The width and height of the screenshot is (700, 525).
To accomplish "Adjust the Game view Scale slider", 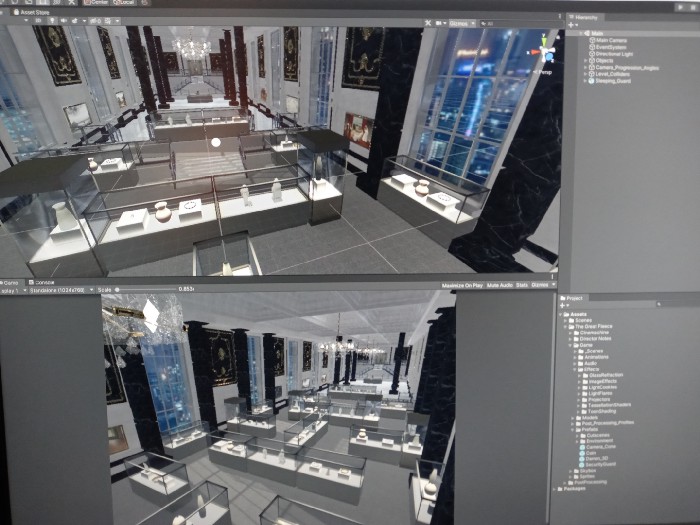I will point(150,290).
